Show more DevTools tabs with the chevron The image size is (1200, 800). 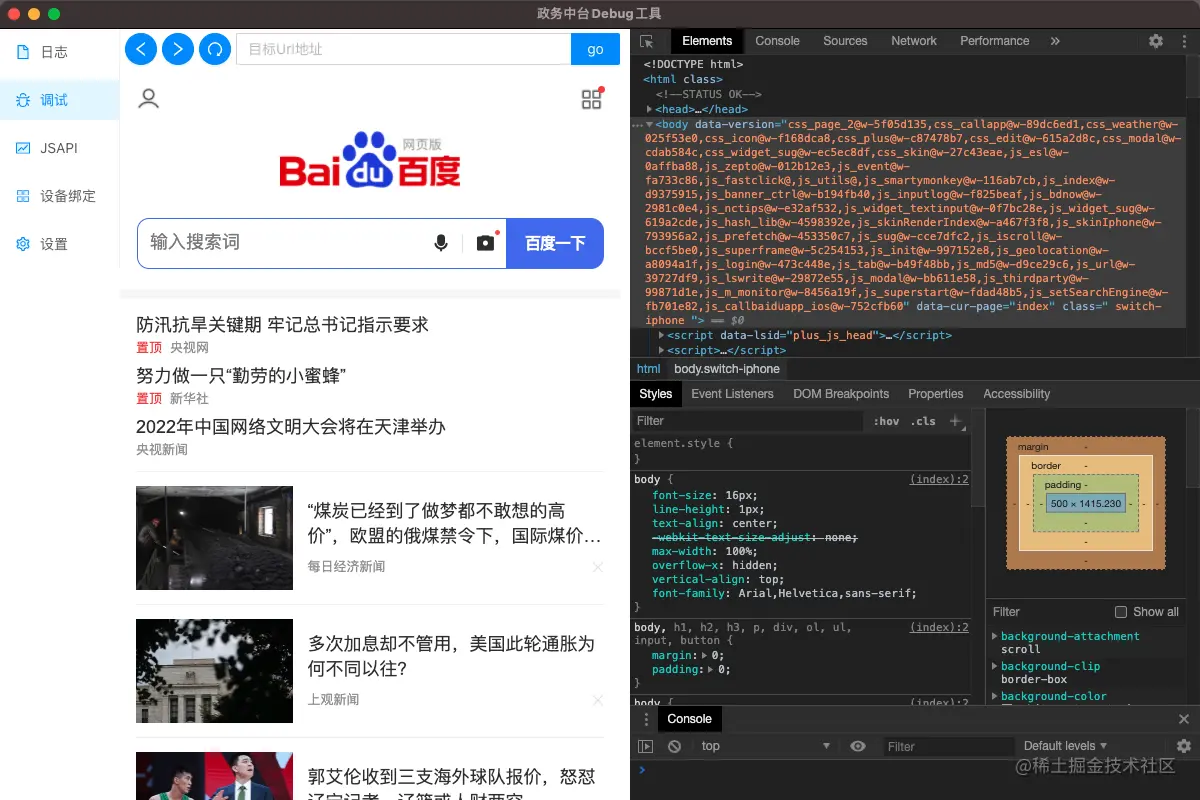click(1055, 41)
